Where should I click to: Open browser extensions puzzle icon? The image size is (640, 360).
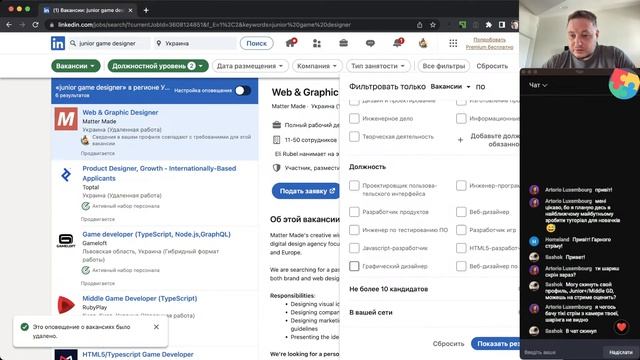pyautogui.click(x=489, y=24)
